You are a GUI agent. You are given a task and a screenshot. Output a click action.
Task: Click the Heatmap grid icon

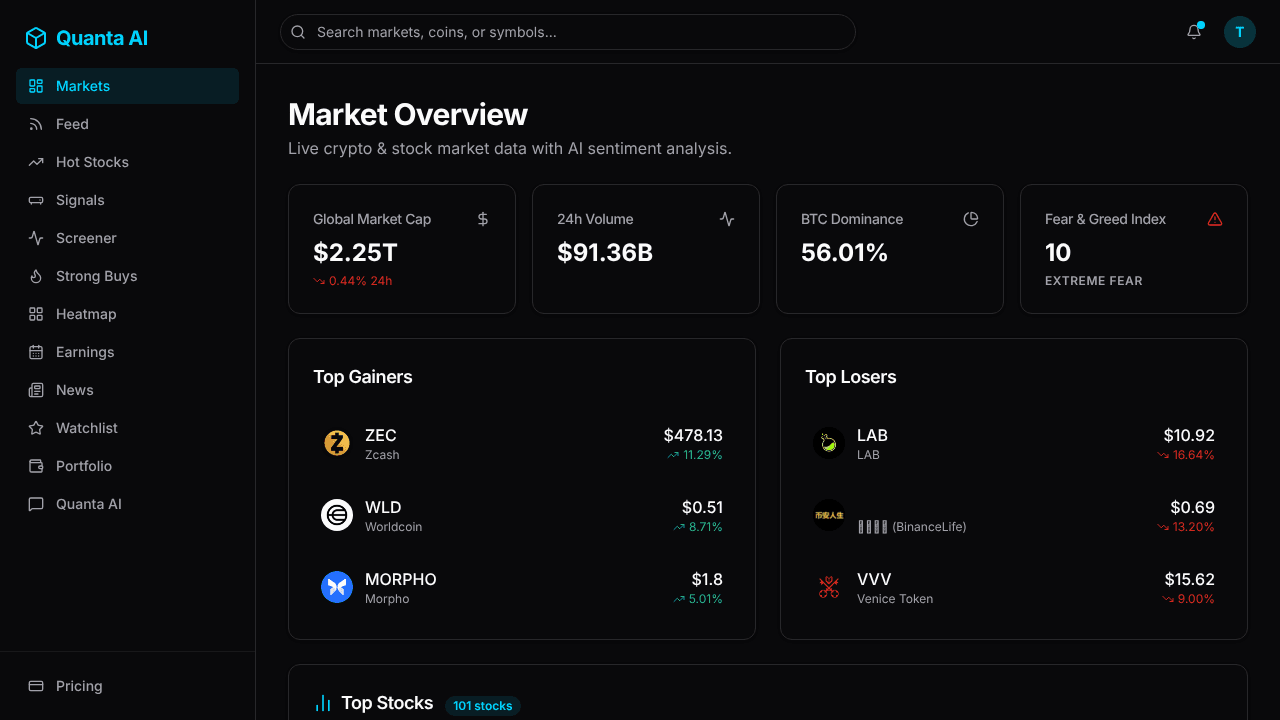36,314
